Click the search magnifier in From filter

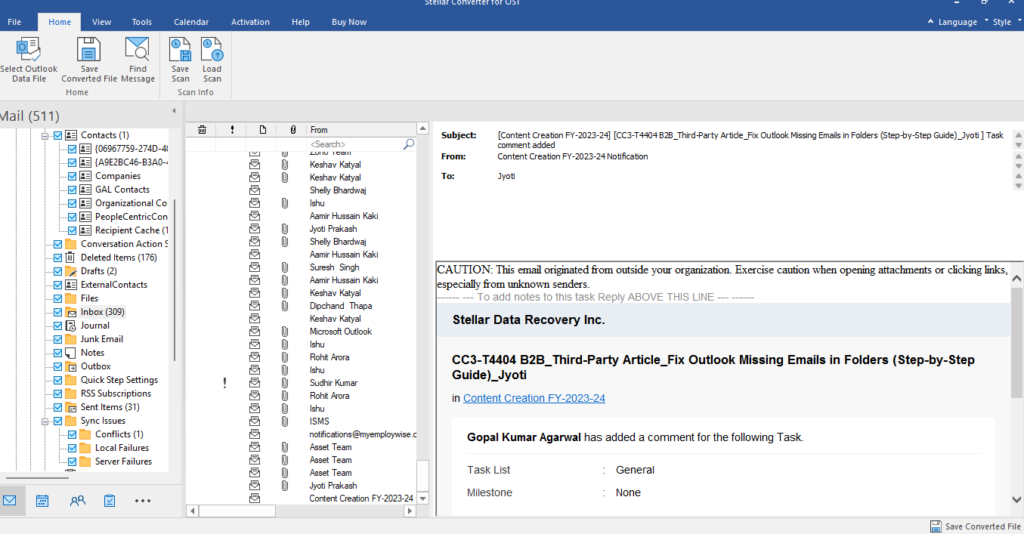pos(409,144)
